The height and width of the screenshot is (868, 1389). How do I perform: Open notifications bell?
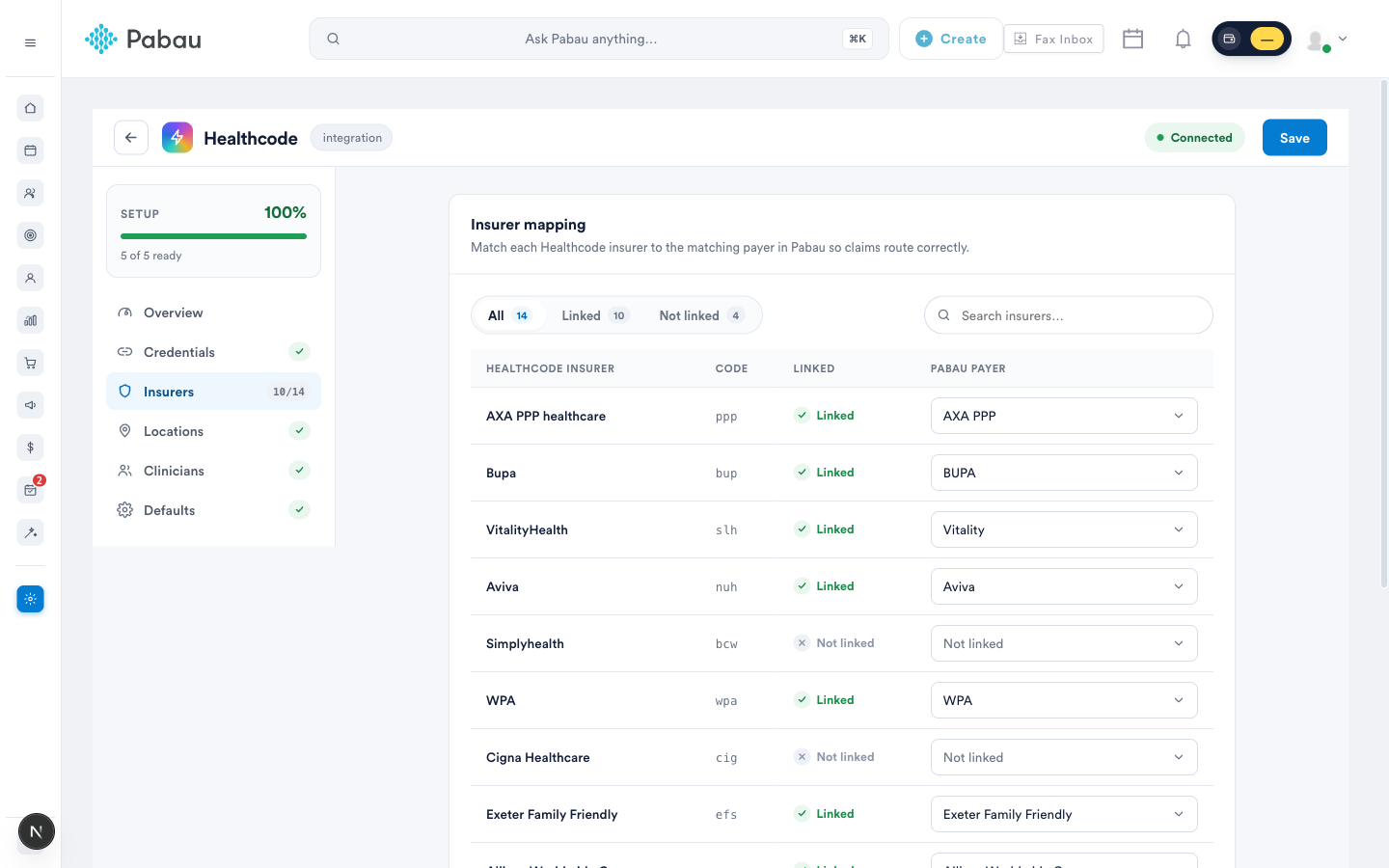(1183, 39)
